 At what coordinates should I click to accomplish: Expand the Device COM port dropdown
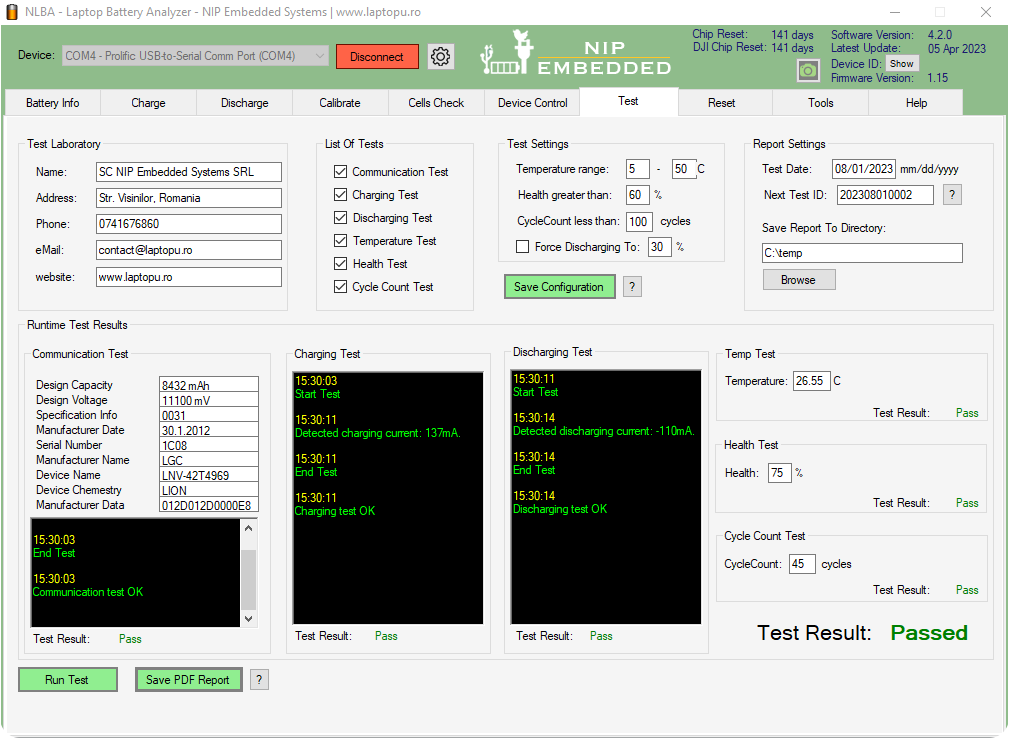click(x=195, y=56)
